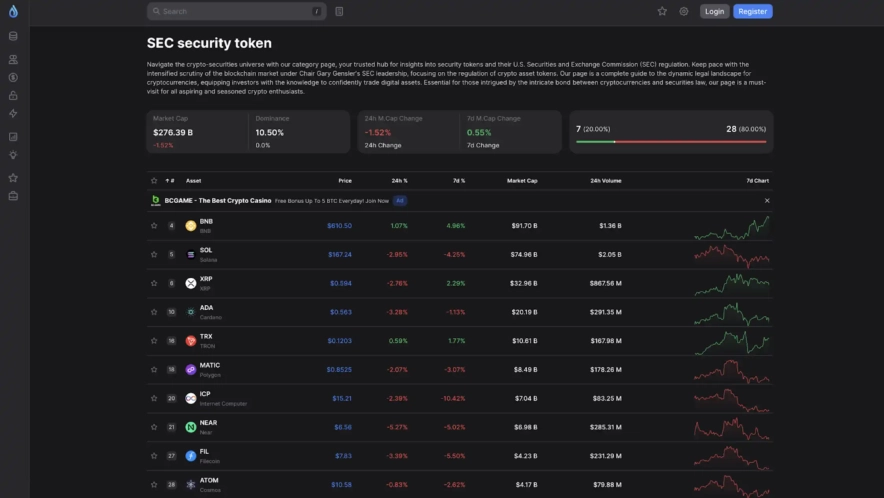The image size is (884, 498).
Task: Open the lightning bolt sidebar icon
Action: pyautogui.click(x=13, y=114)
